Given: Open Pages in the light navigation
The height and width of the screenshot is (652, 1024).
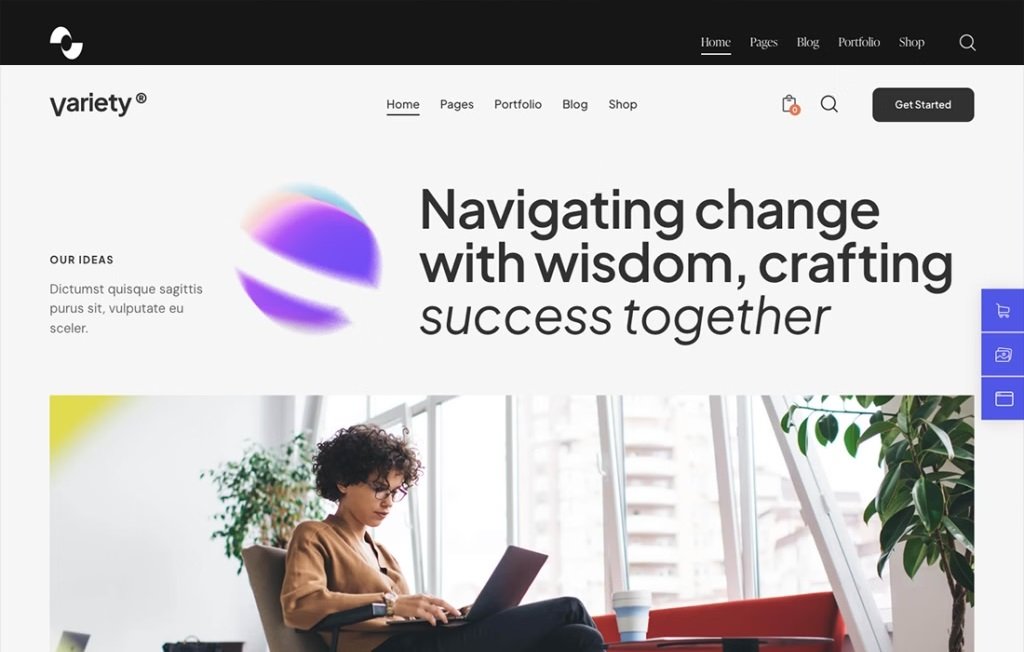Looking at the screenshot, I should (456, 105).
